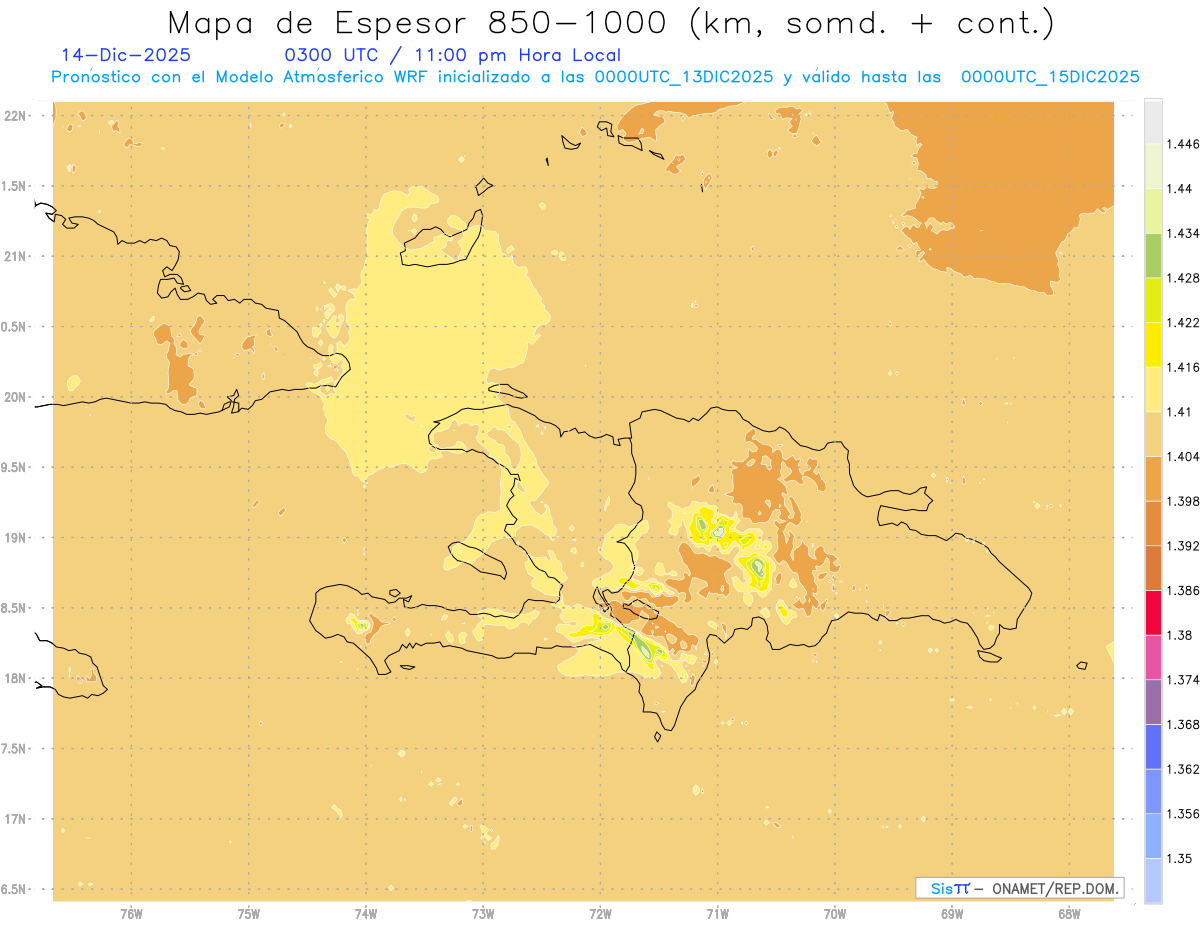1200x927 pixels.
Task: Click the '70W' longitude label
Action: click(x=835, y=914)
